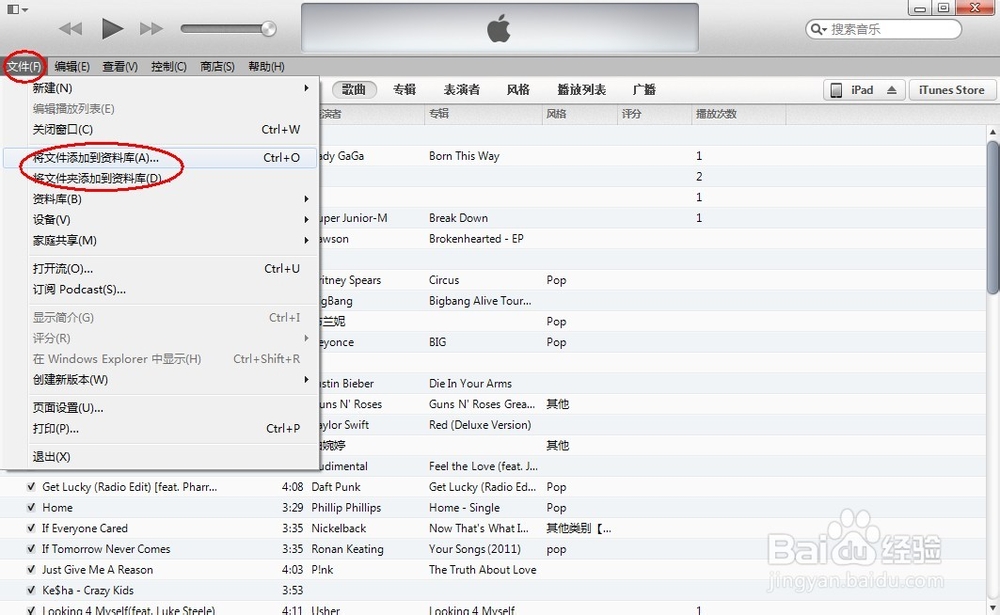
Task: Choose 打开流(O)... menu item
Action: tap(159, 269)
